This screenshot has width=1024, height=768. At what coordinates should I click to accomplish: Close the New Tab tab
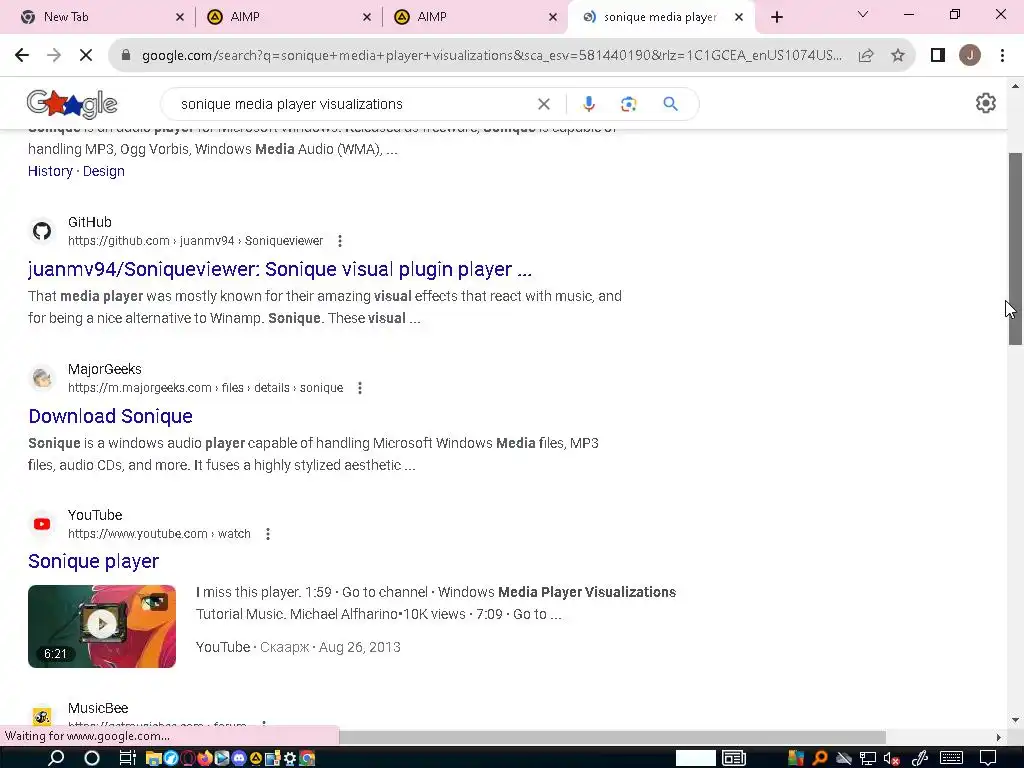(180, 17)
